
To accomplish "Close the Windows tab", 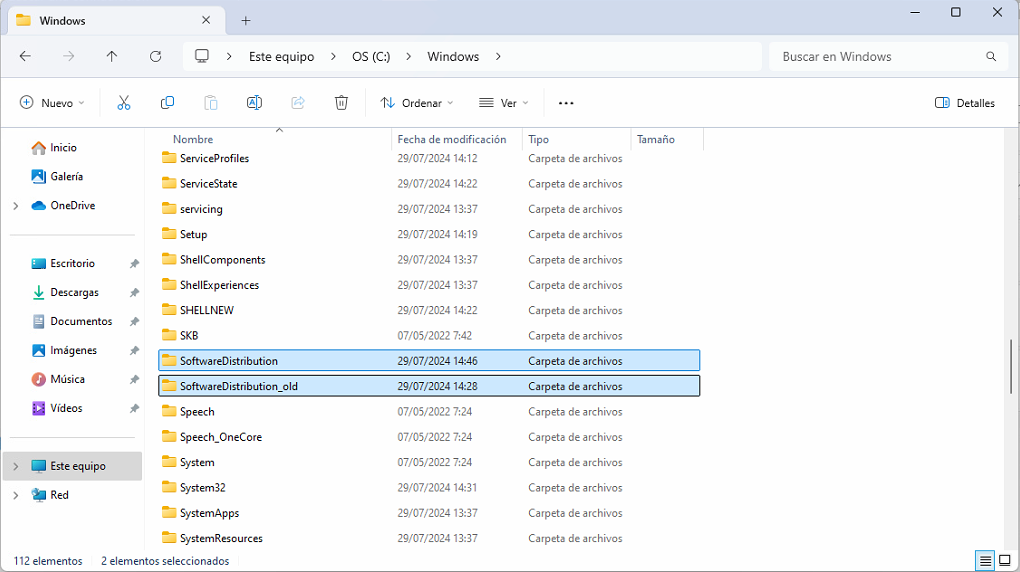I will click(x=206, y=20).
